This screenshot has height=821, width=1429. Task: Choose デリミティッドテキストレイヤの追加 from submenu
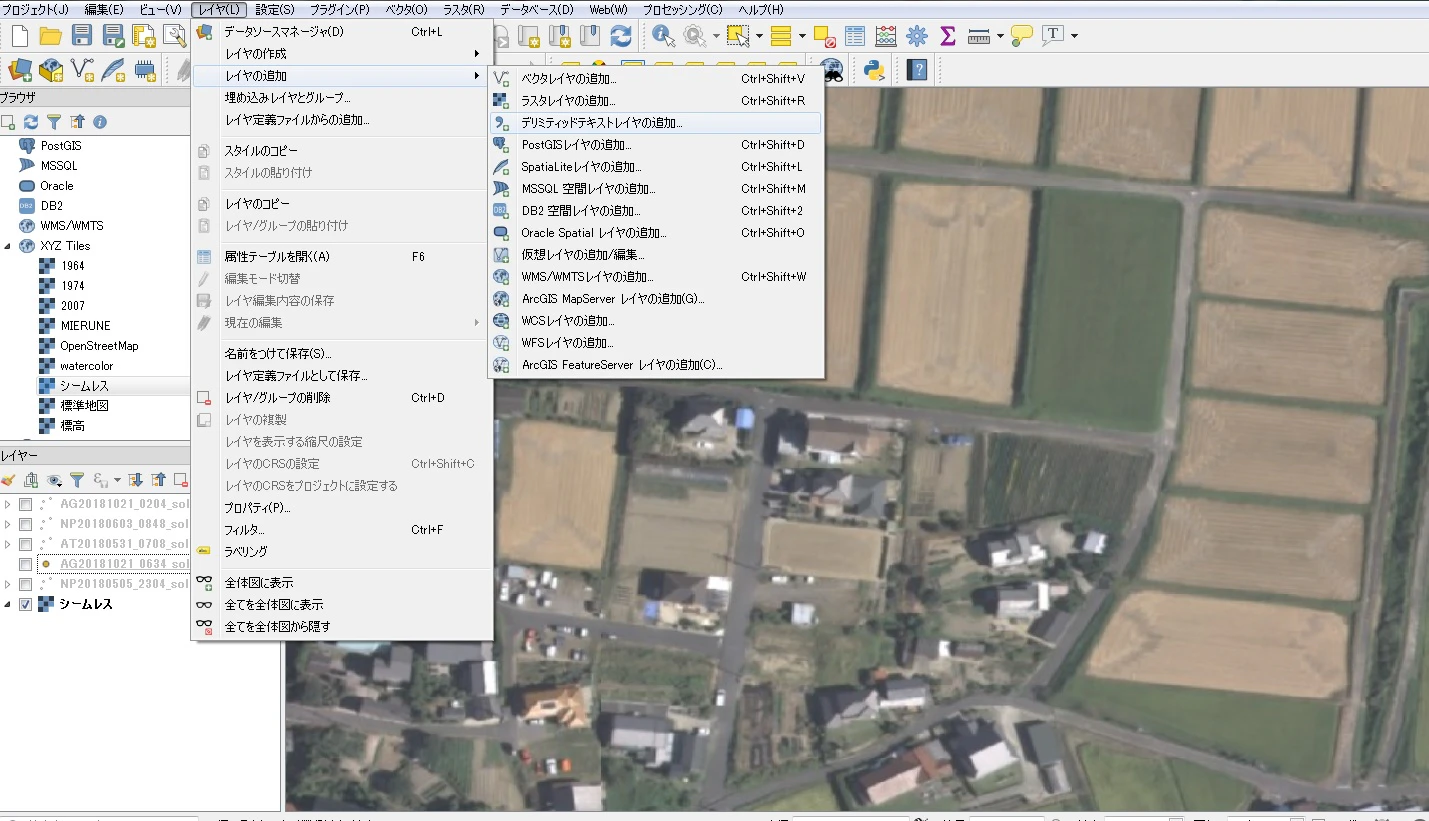click(x=655, y=123)
